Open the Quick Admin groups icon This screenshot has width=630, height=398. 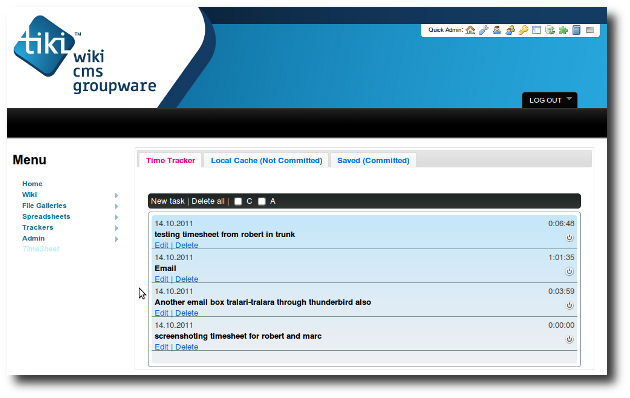[510, 30]
